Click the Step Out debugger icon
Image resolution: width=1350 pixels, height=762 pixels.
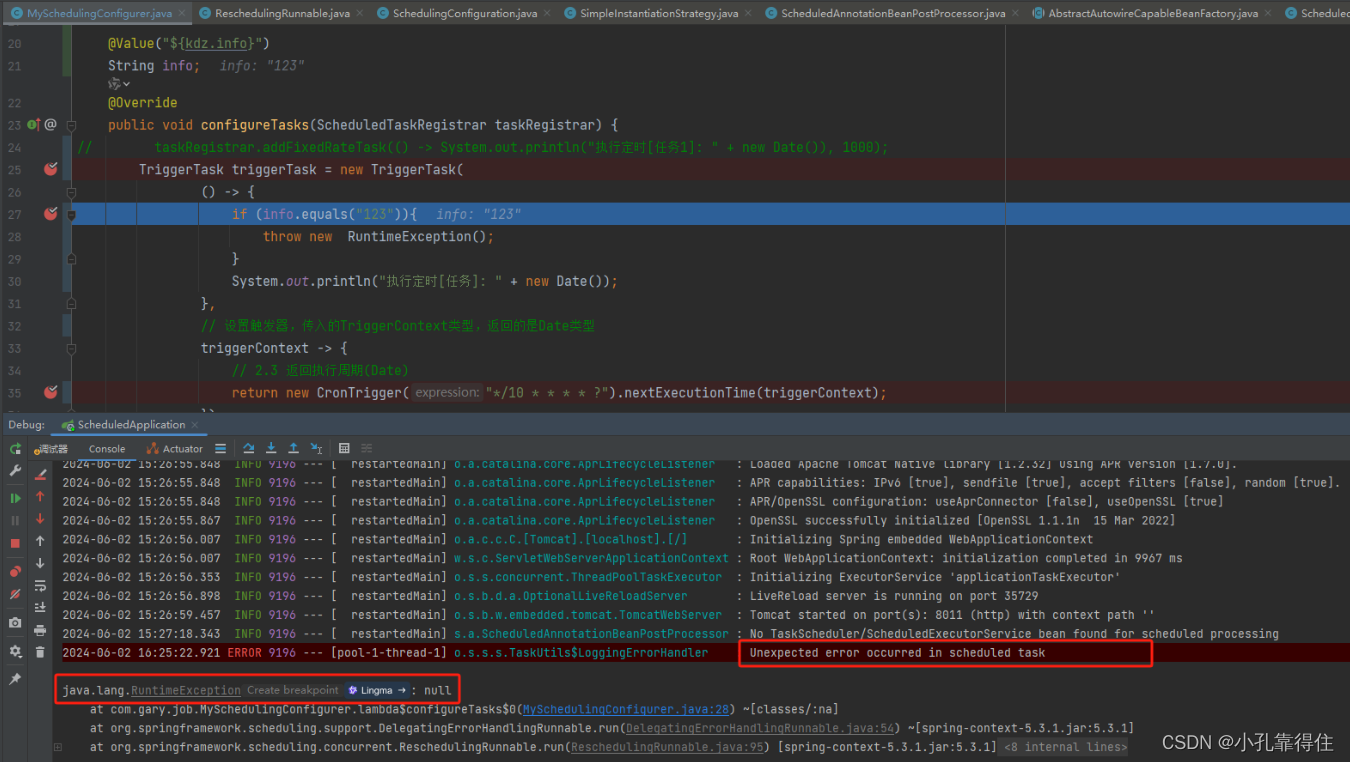point(293,449)
